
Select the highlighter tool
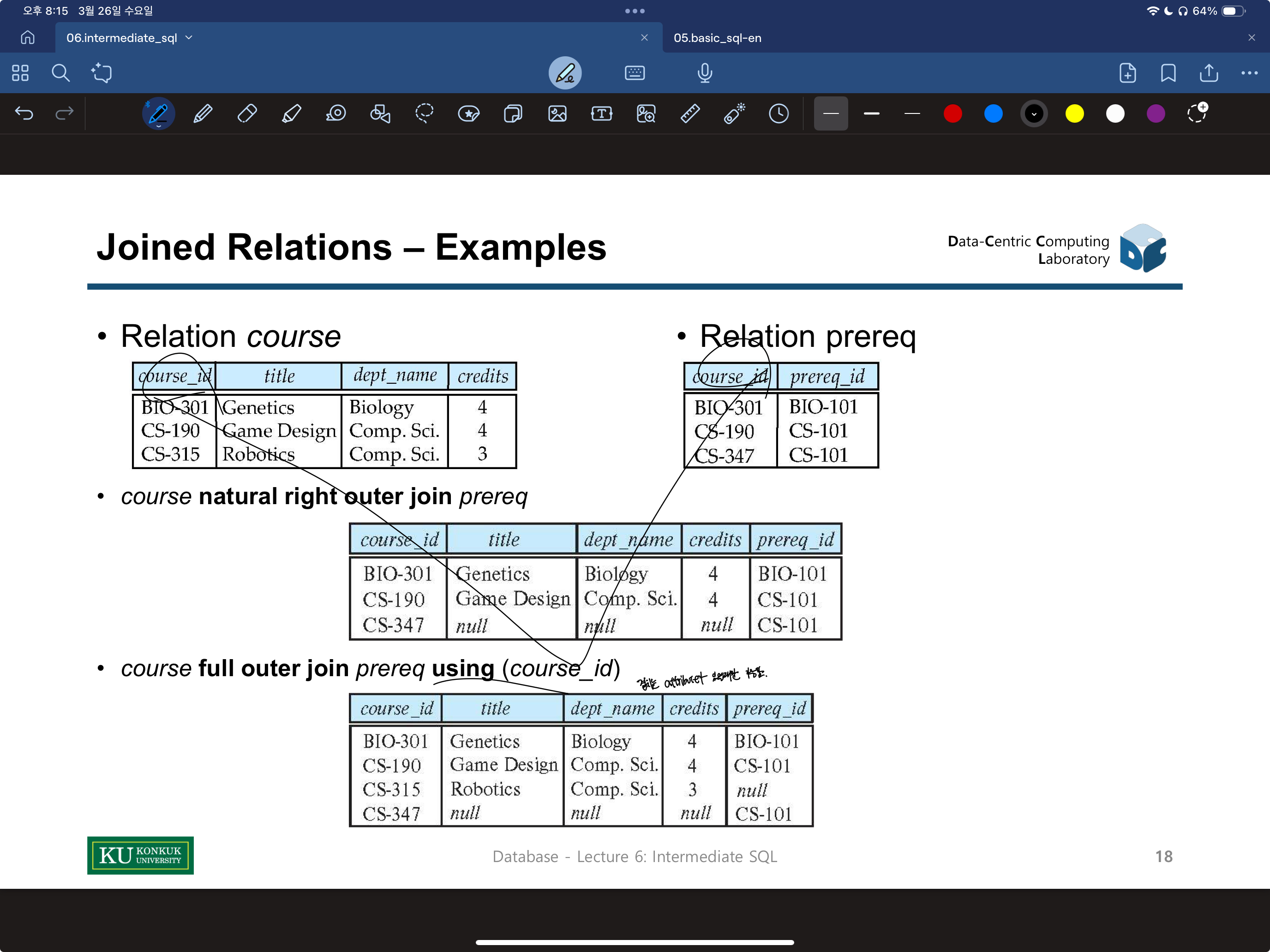tap(291, 113)
